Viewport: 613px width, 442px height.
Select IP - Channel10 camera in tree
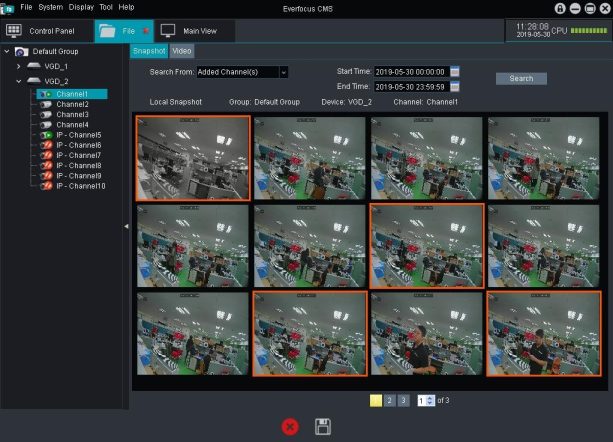click(x=80, y=186)
